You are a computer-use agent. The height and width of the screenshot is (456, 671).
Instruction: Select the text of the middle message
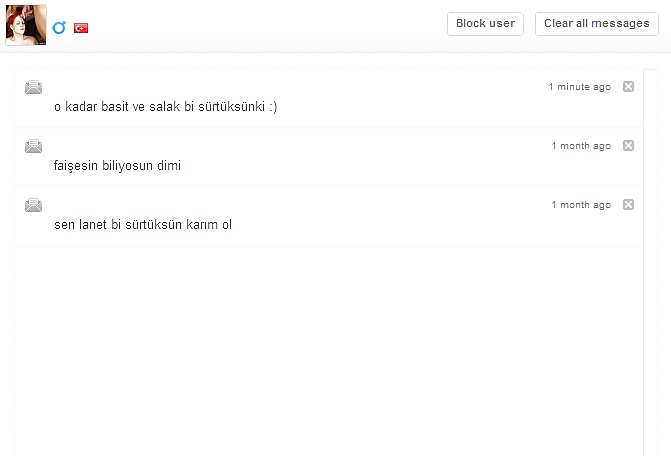tap(117, 165)
